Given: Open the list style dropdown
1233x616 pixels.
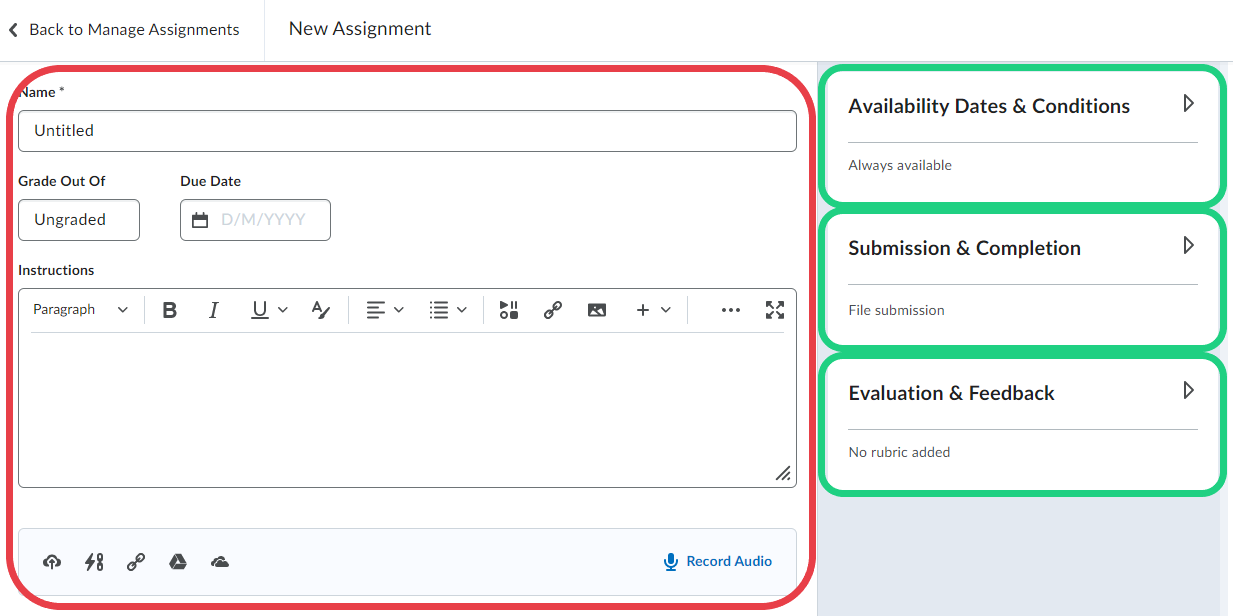Looking at the screenshot, I should pyautogui.click(x=447, y=310).
